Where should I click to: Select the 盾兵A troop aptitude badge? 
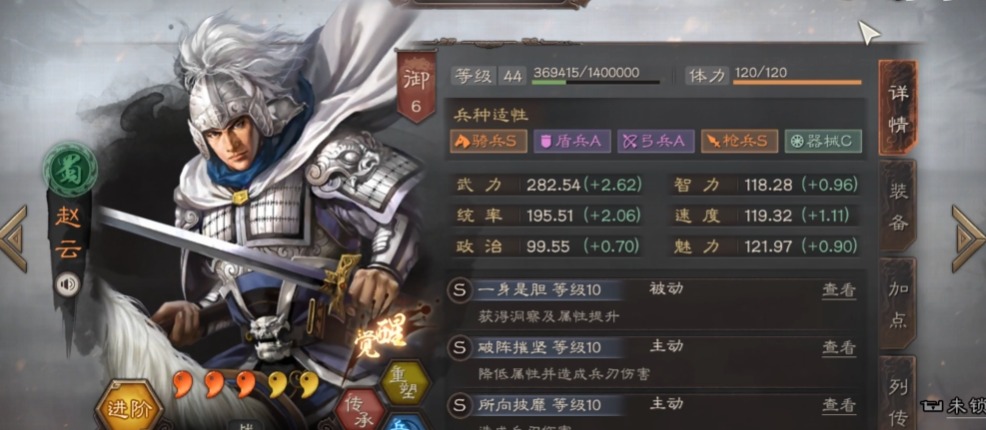point(572,141)
